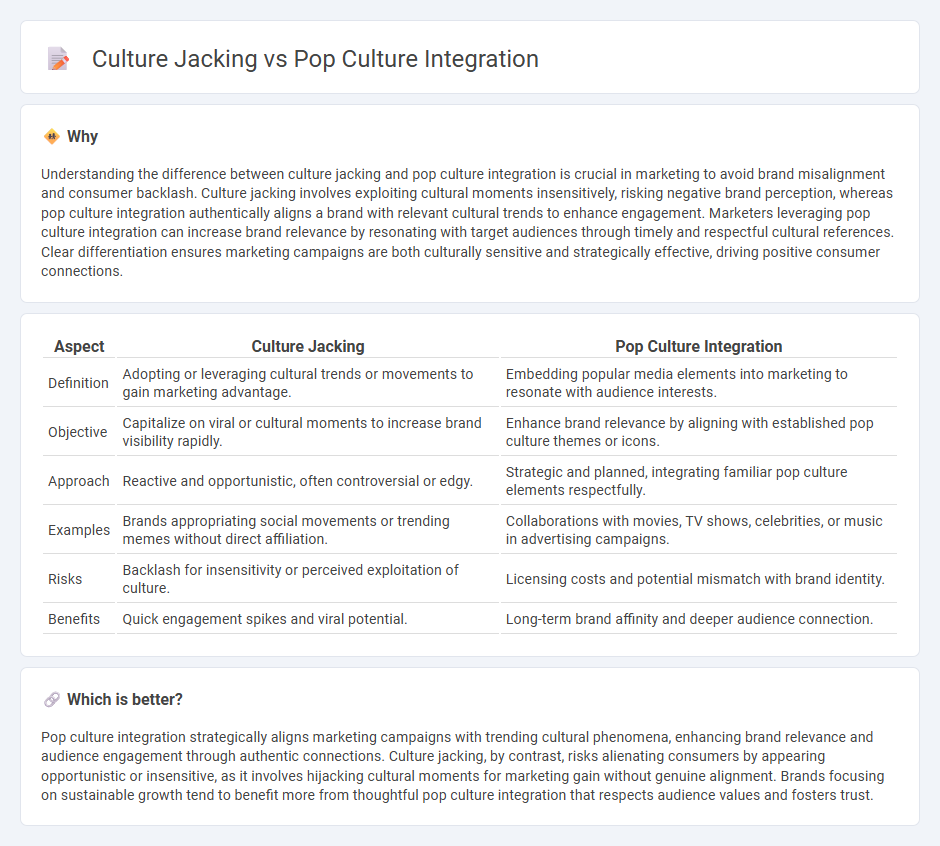Screen dimensions: 940x846
Task: Select the page title Culture Jacking vs Pop Culture Integration
Action: coord(315,59)
